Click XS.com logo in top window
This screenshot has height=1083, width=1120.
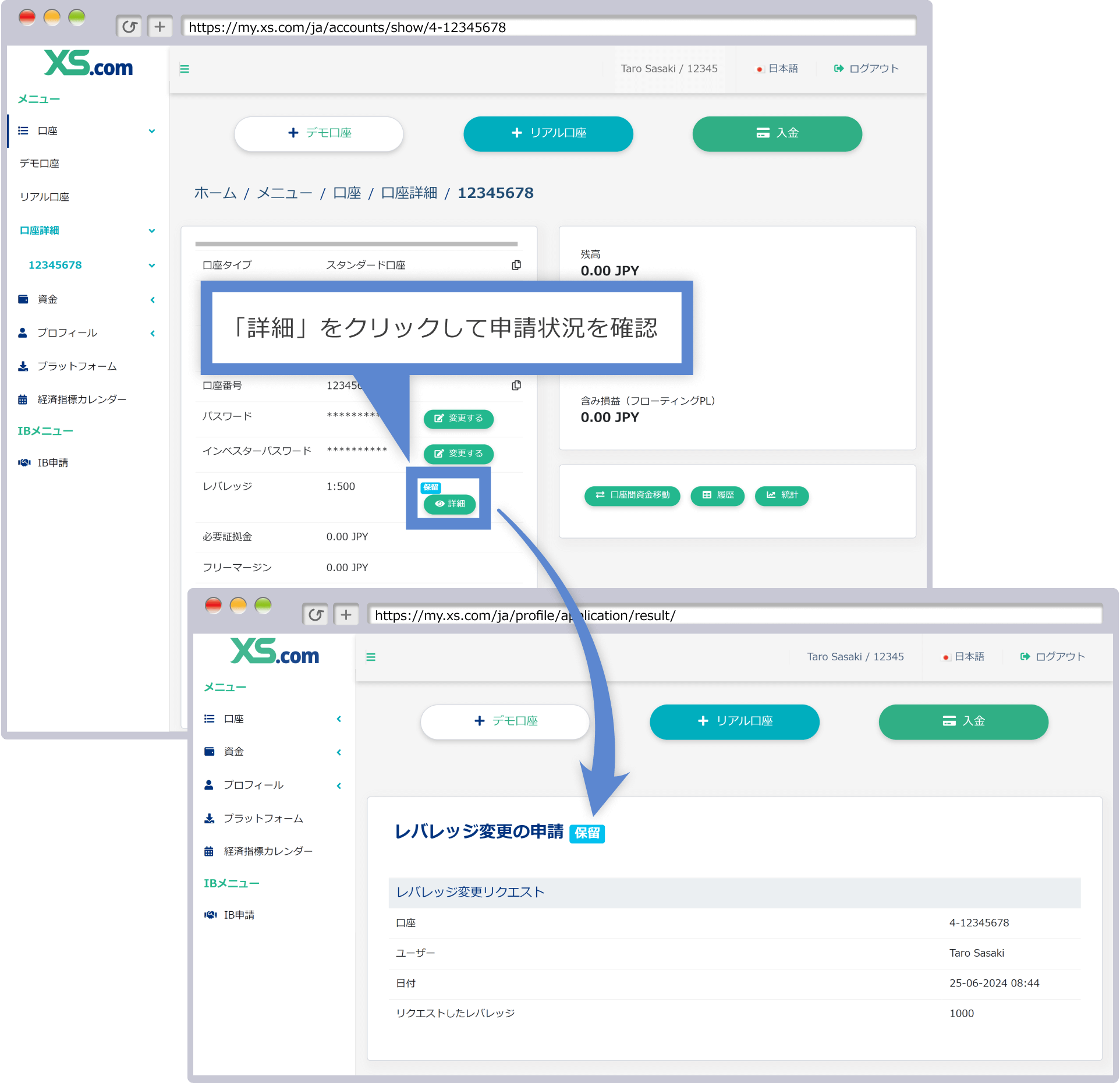tap(88, 63)
